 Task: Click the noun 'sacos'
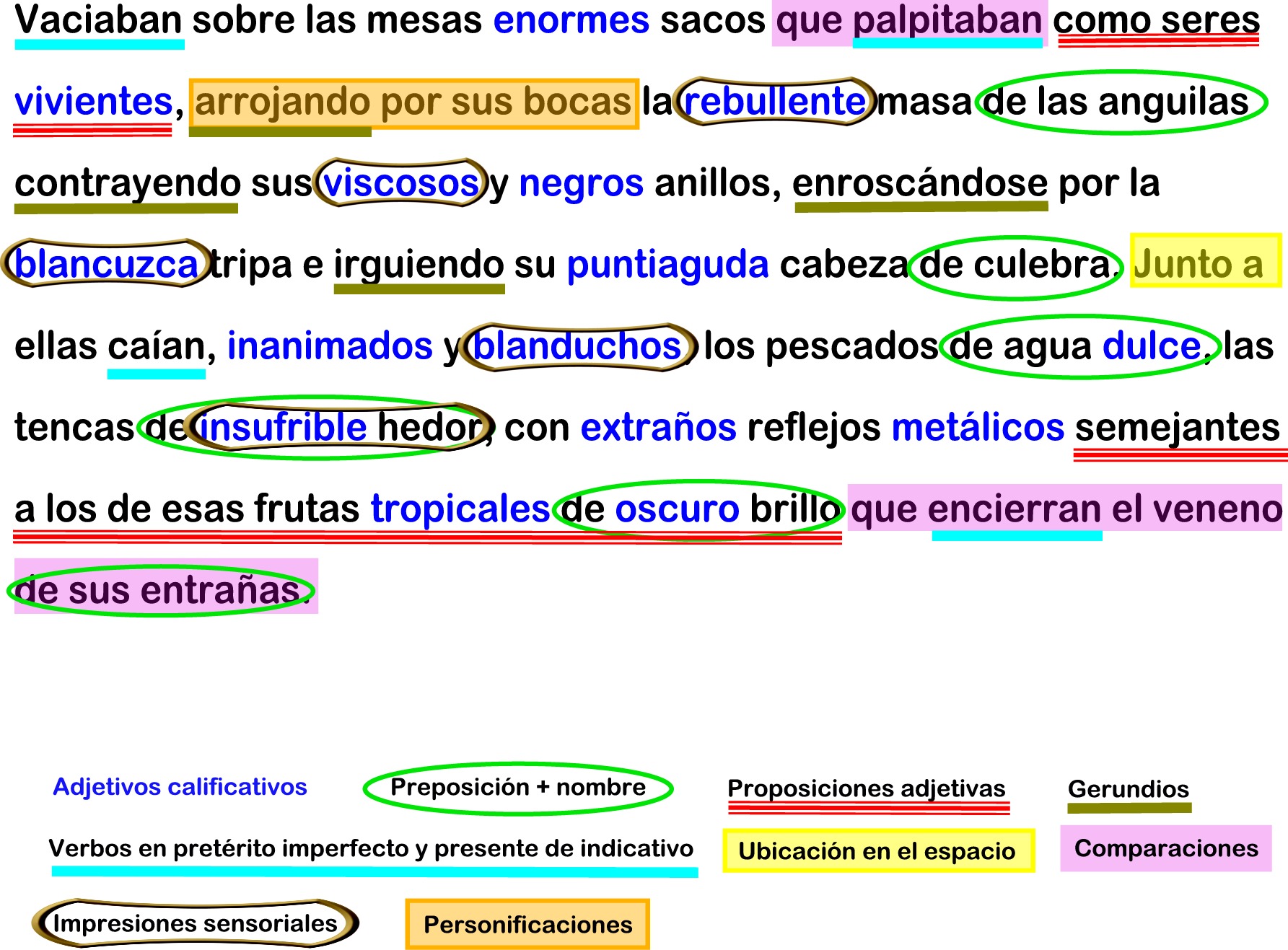click(713, 20)
